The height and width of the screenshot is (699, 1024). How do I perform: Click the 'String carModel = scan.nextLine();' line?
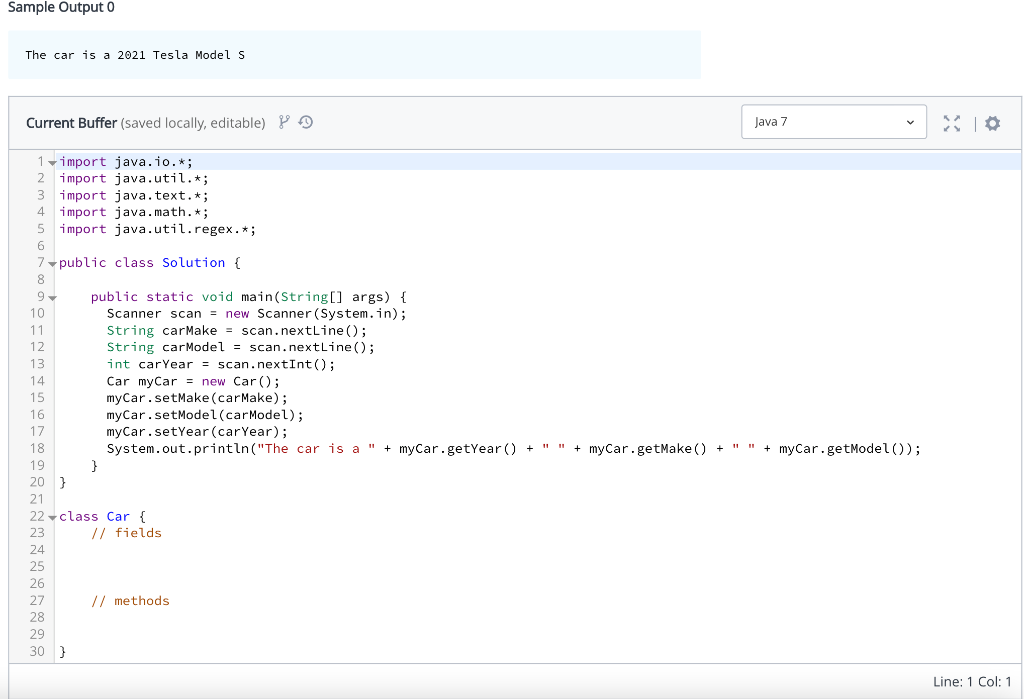tap(241, 347)
